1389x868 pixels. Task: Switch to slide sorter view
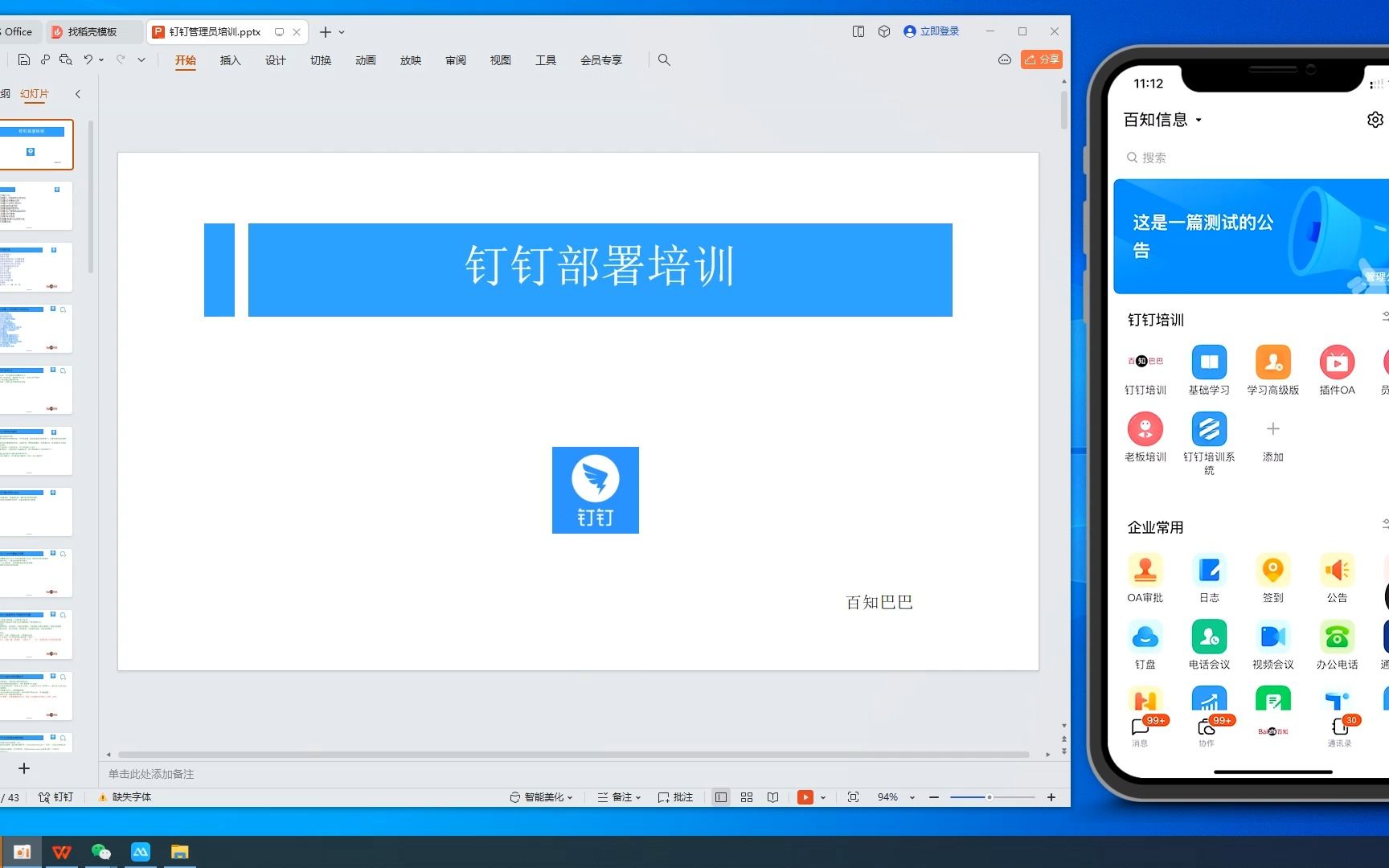[747, 797]
